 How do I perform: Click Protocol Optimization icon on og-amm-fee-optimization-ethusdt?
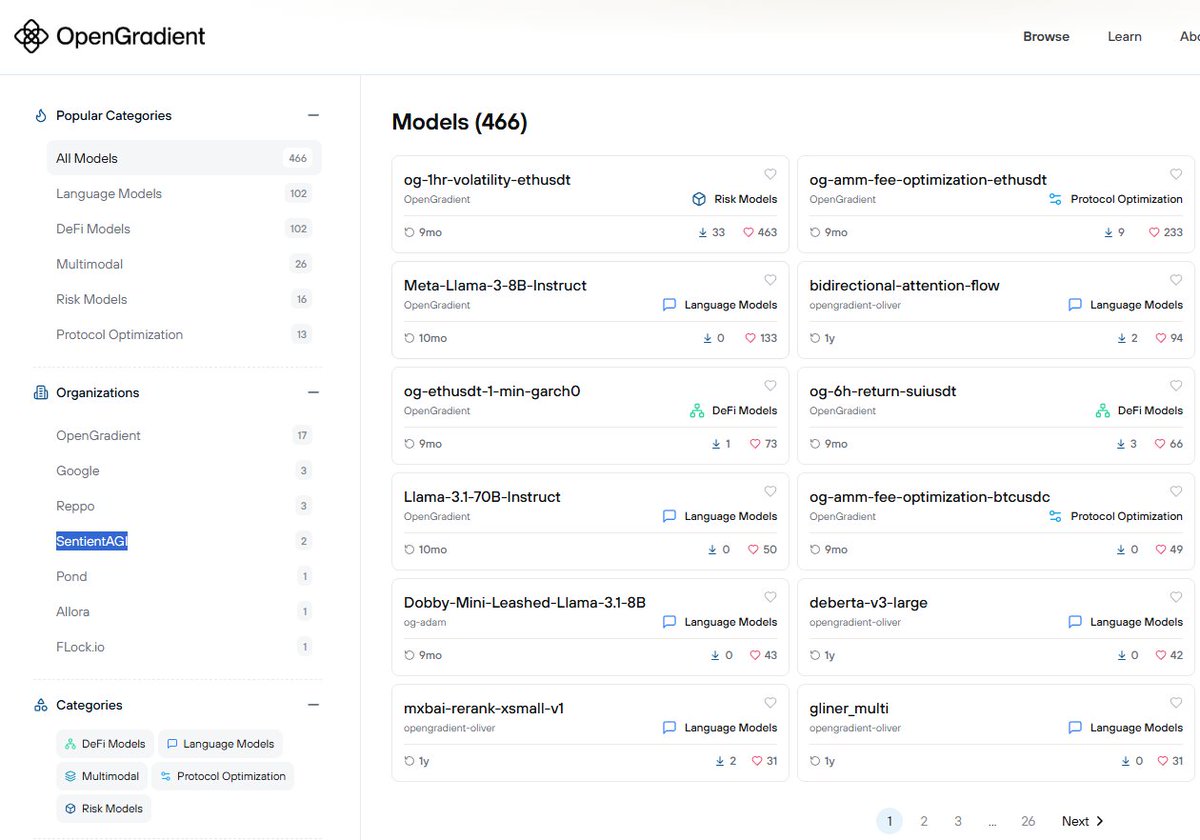[x=1055, y=199]
